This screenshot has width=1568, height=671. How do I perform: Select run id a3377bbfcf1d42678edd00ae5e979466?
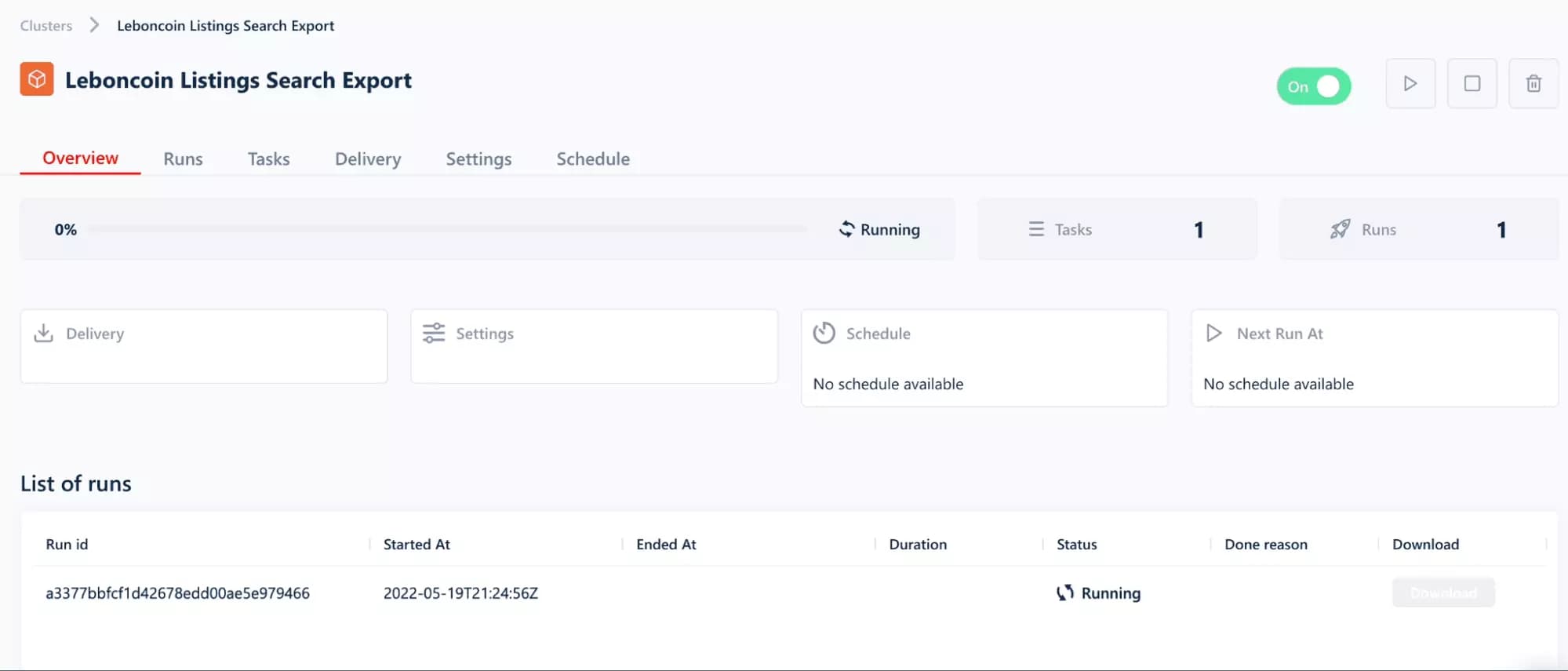(x=177, y=593)
